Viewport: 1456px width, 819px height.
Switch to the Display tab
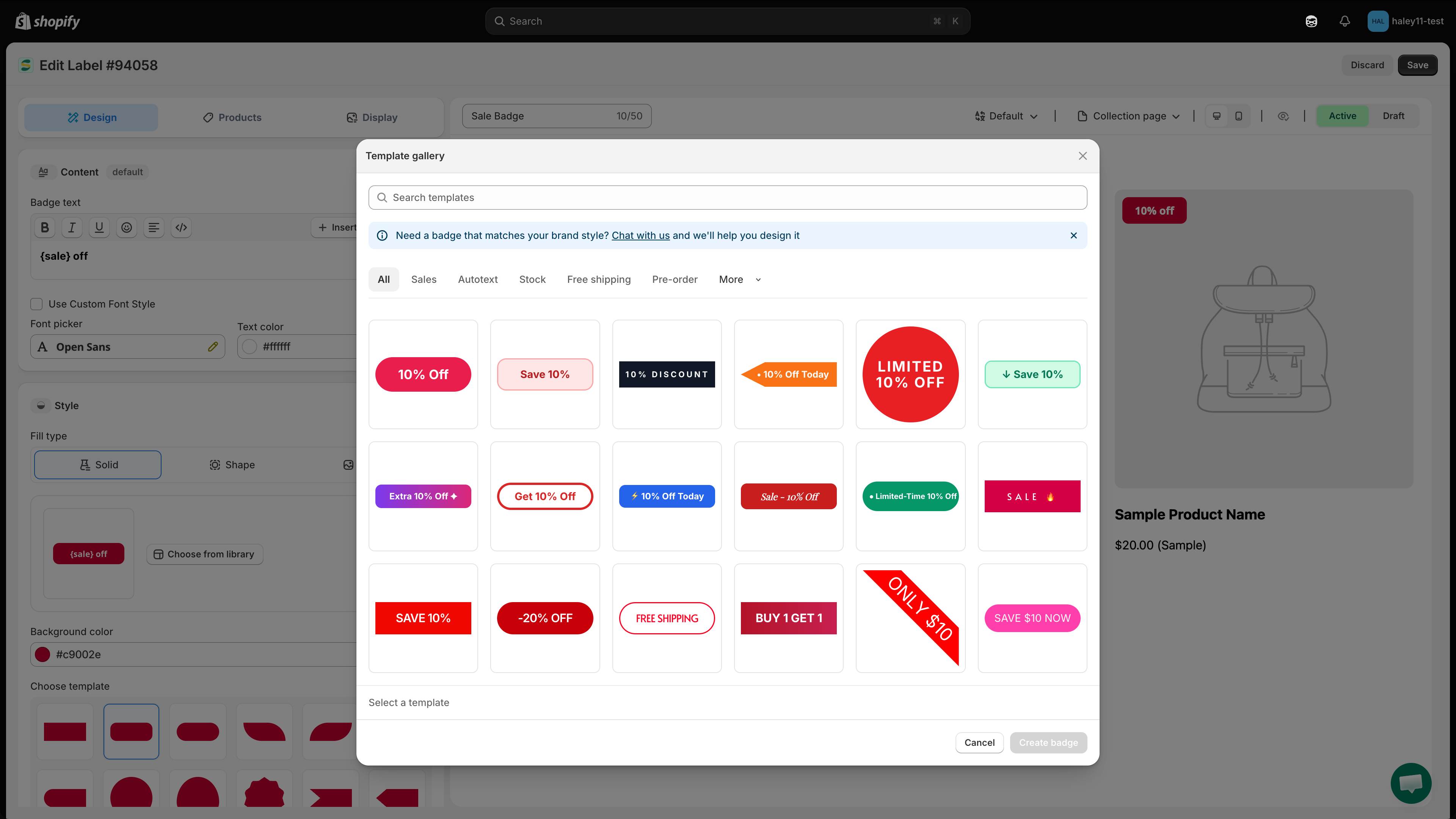point(372,118)
